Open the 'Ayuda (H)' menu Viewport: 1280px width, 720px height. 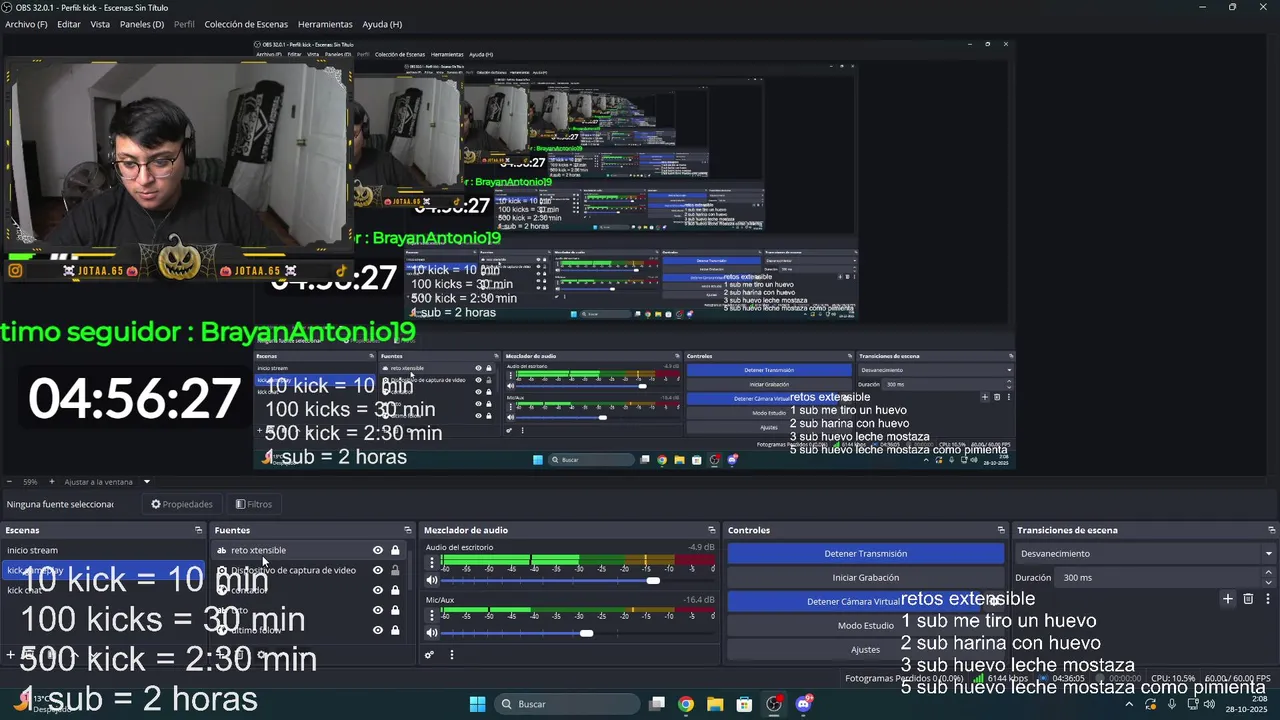click(382, 24)
